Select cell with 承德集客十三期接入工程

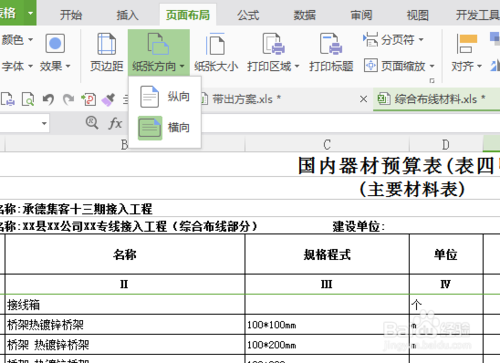88,209
